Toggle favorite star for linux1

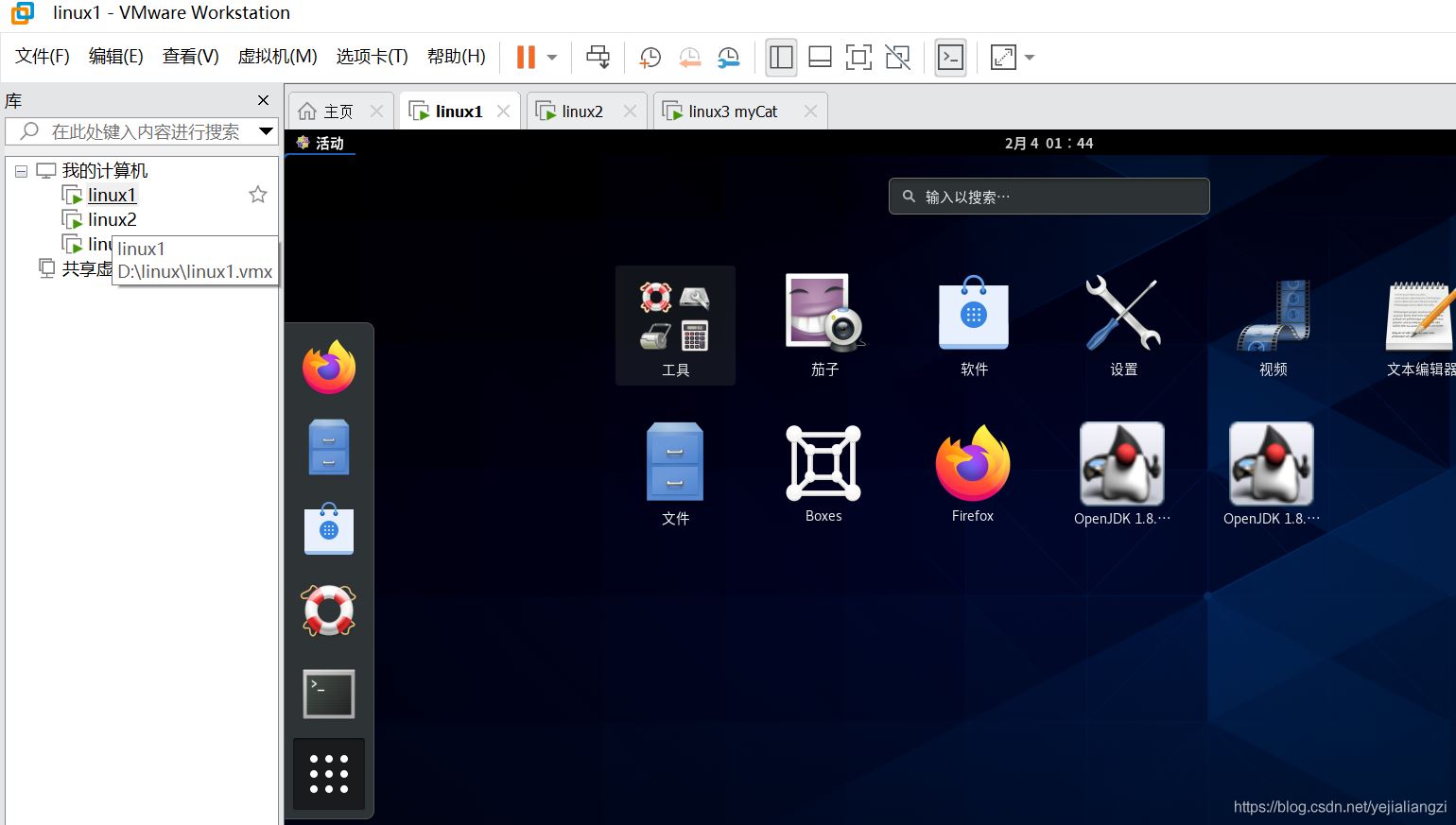[258, 195]
